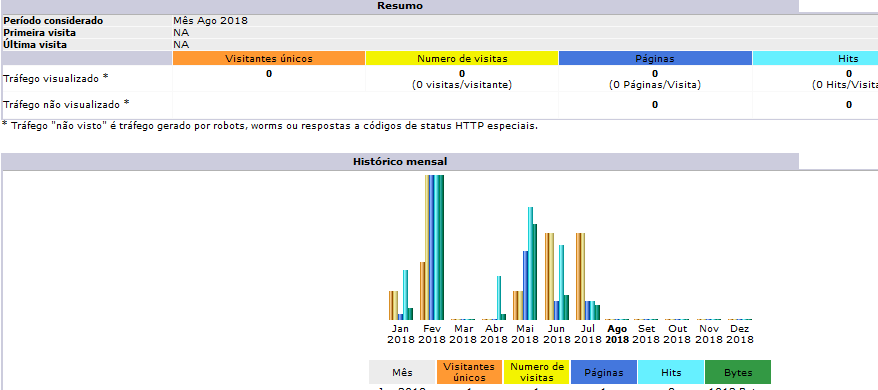Click the 'Mai 2018' month label under chart

(525, 334)
